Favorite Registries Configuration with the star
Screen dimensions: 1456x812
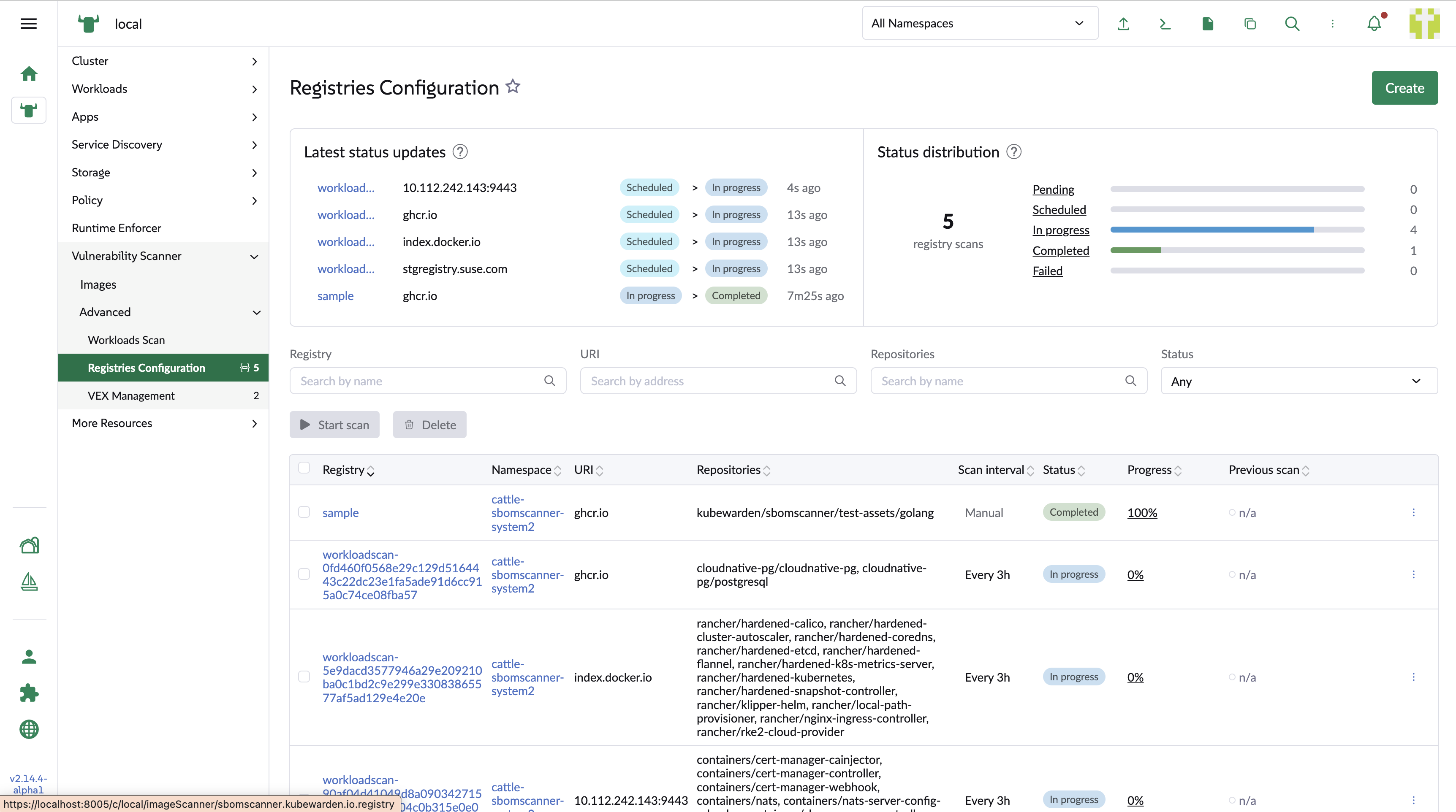513,87
